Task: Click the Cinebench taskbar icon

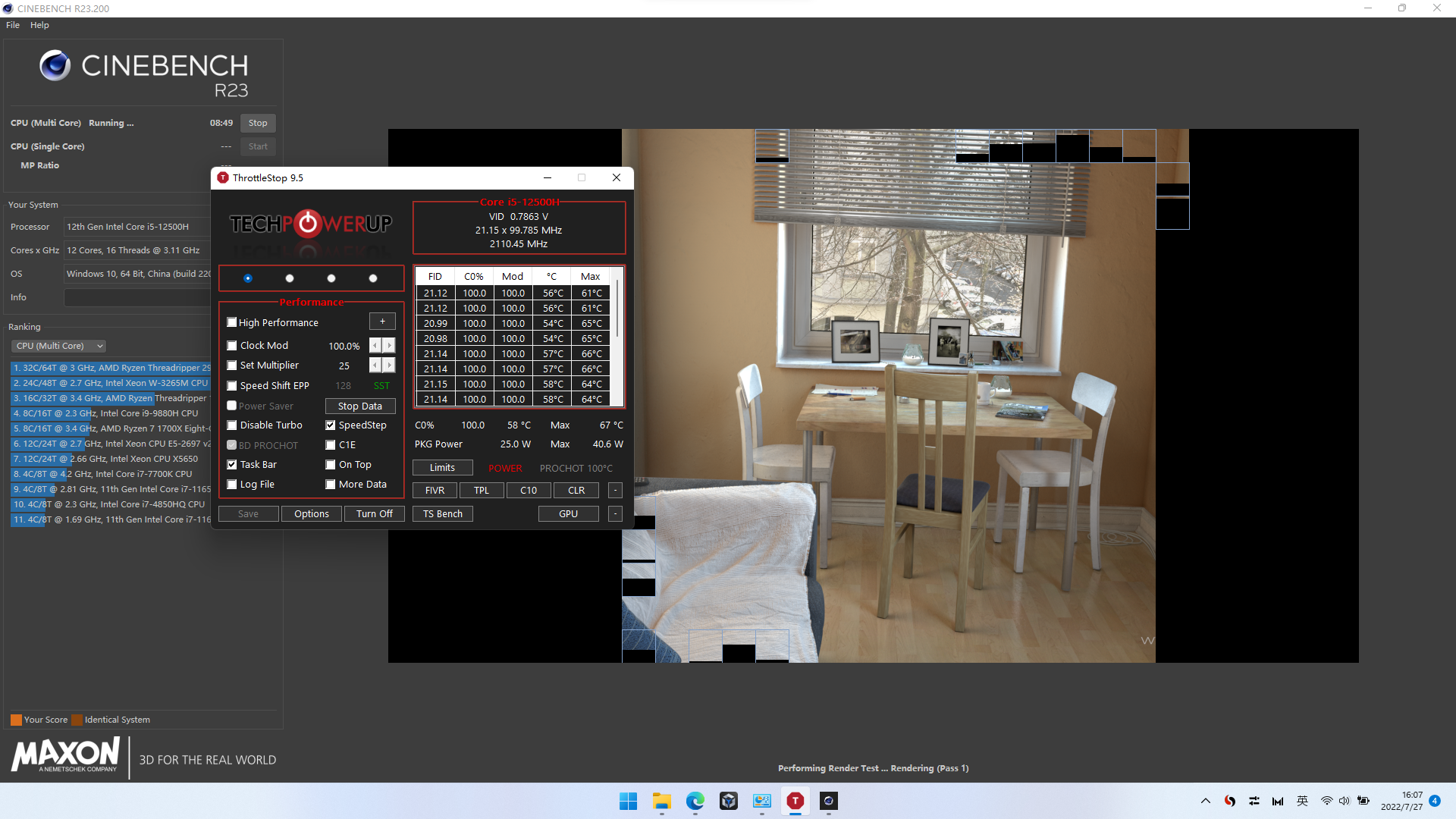Action: click(x=828, y=801)
